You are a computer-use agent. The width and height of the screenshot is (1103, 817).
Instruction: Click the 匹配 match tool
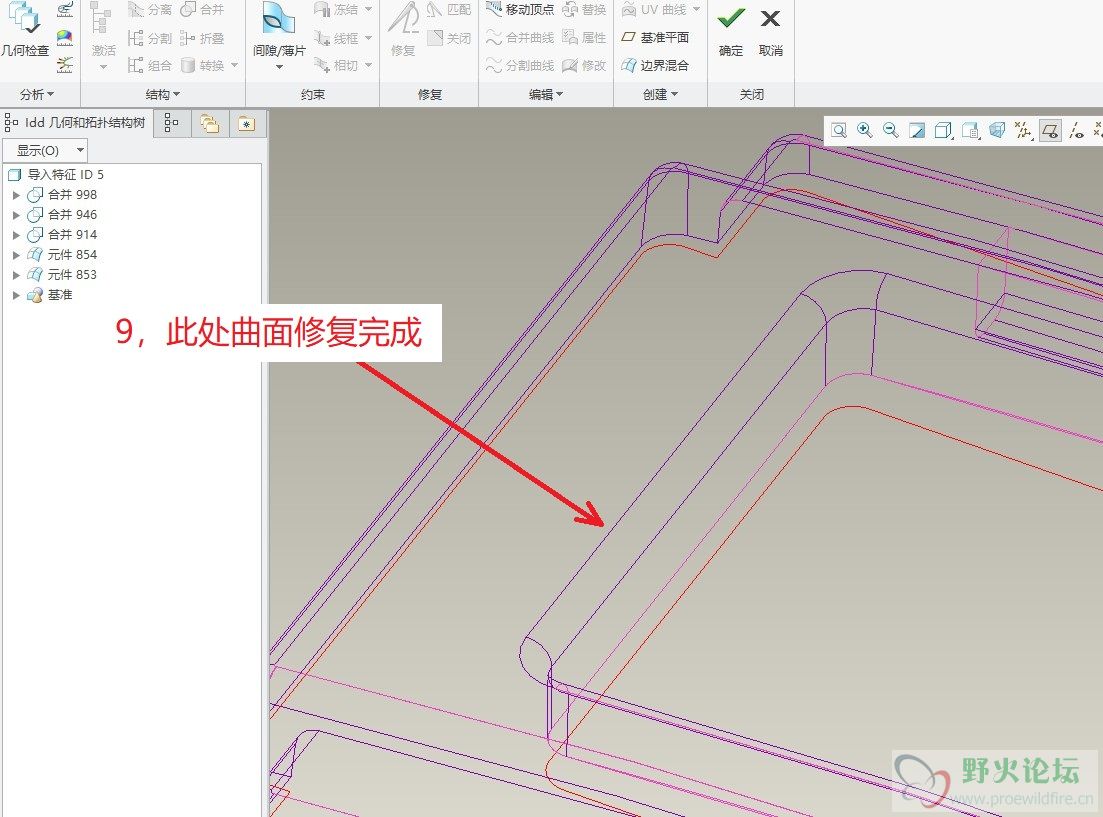pos(449,10)
